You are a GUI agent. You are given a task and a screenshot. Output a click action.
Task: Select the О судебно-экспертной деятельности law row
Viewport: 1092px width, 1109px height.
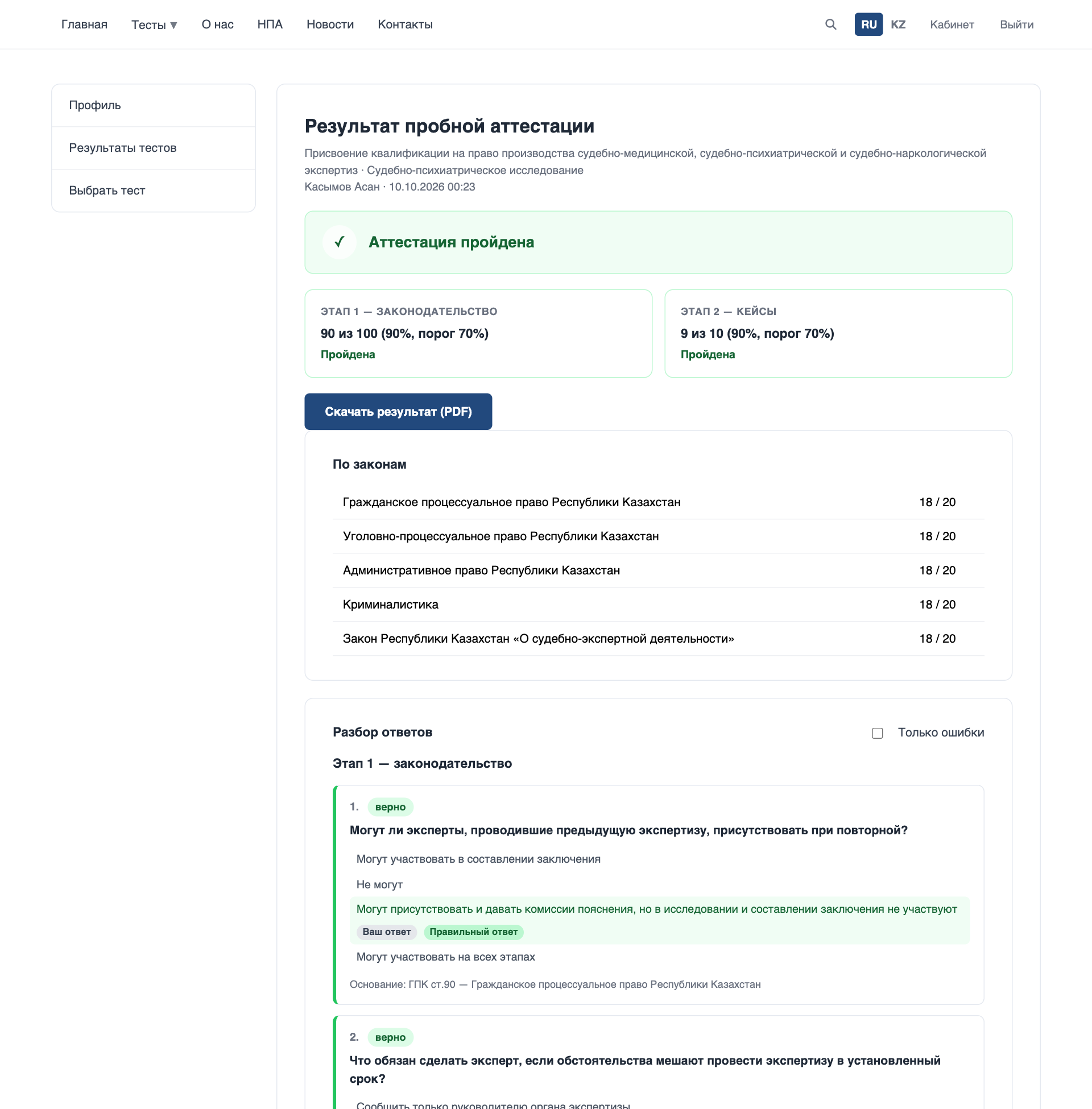(659, 639)
